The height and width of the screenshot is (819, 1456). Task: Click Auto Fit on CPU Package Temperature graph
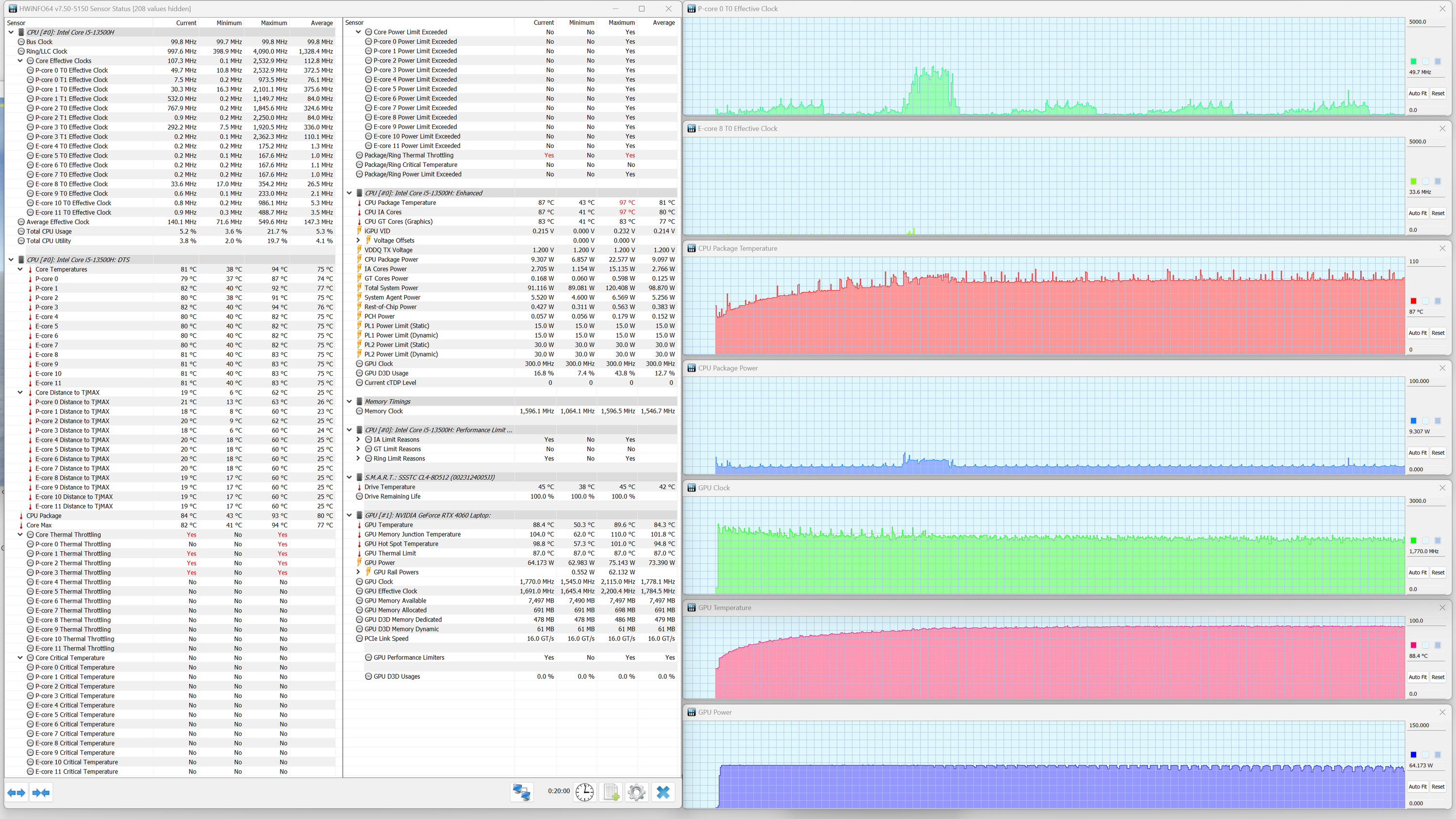(1417, 333)
